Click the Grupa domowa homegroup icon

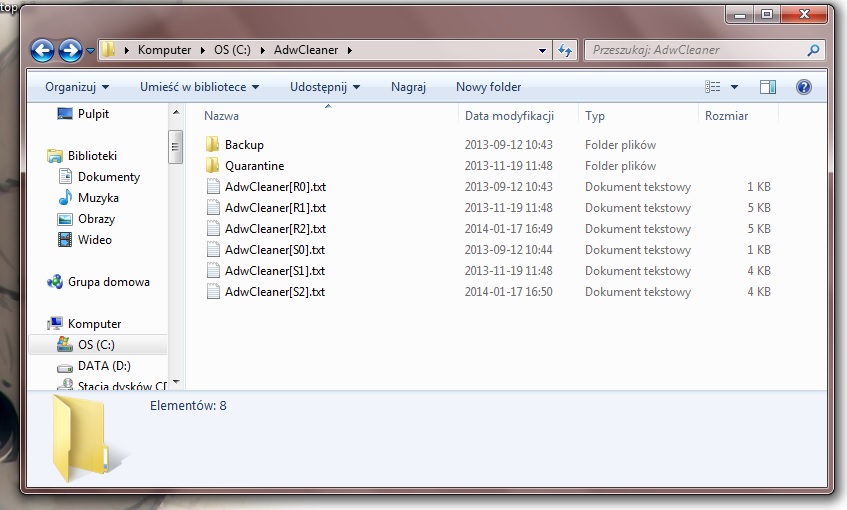point(55,281)
